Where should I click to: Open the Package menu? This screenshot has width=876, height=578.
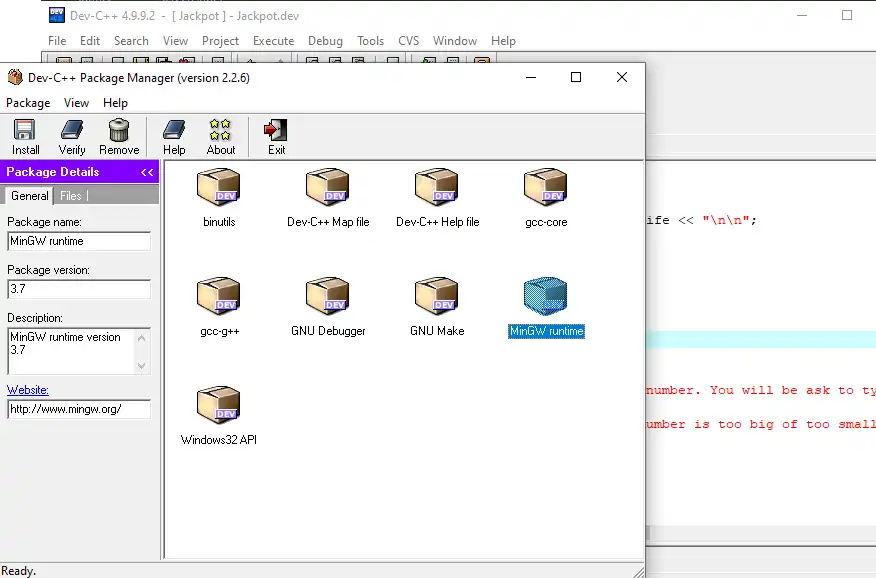28,102
